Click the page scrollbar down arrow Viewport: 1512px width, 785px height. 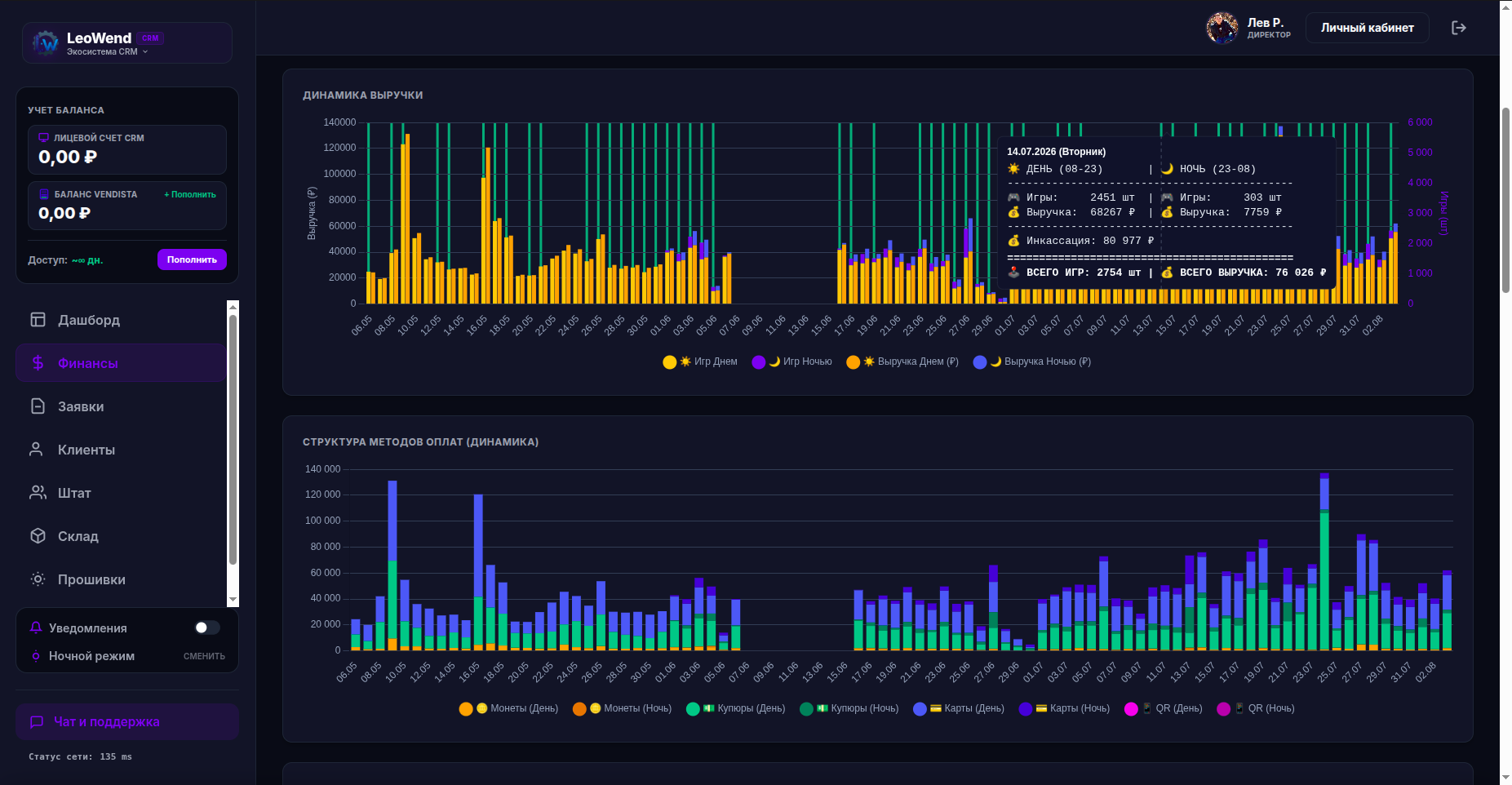pyautogui.click(x=1505, y=778)
